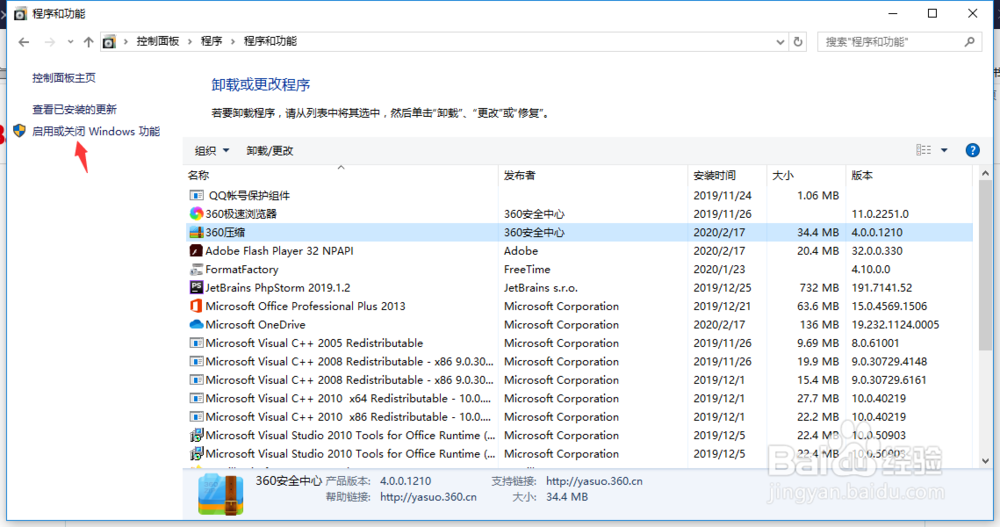
Task: Select Visual C++ 2008 version 9.0.30729.6161 row
Action: (x=579, y=380)
